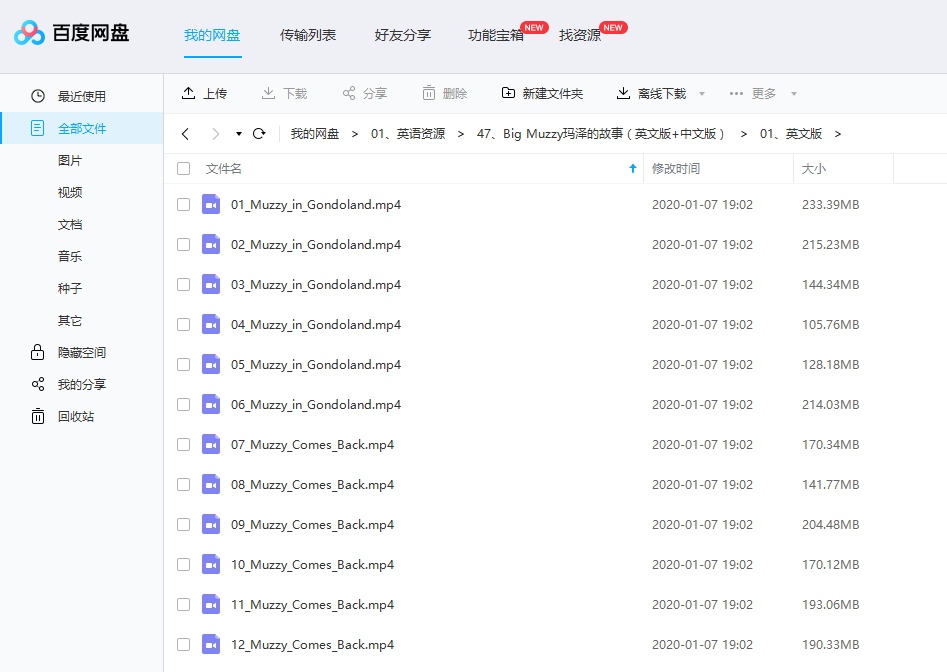This screenshot has height=672, width=947.
Task: Select 种子 category in sidebar
Action: pyautogui.click(x=70, y=288)
